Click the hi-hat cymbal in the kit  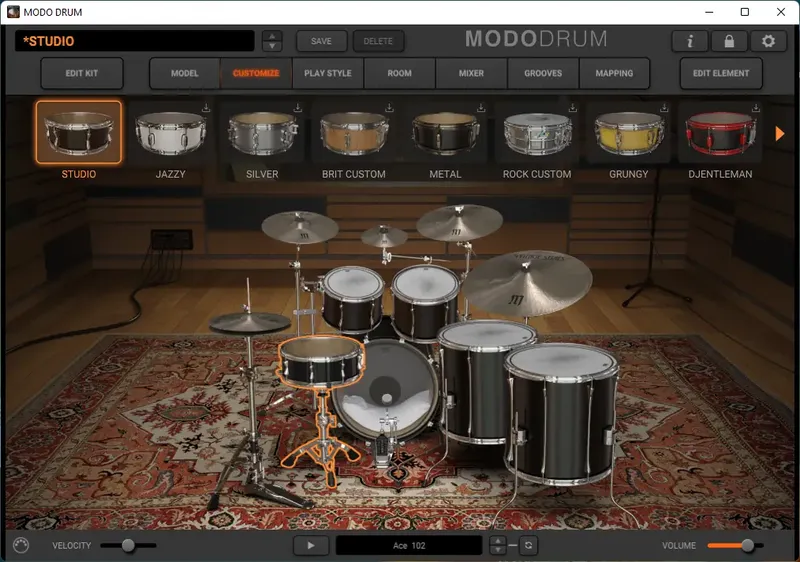(x=249, y=322)
